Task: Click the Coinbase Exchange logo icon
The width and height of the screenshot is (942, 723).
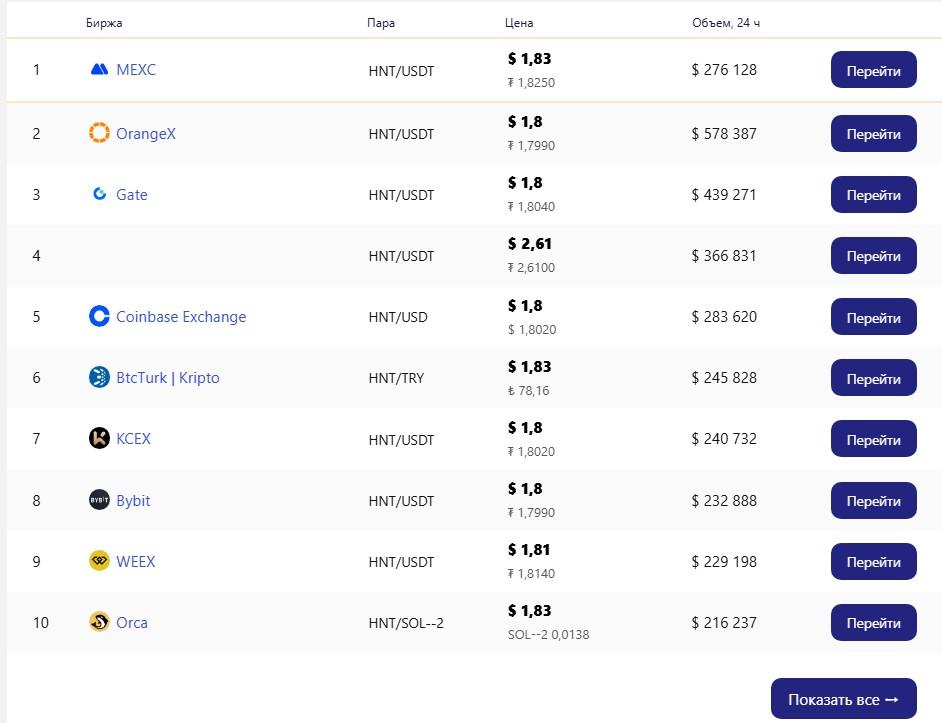Action: 99,317
